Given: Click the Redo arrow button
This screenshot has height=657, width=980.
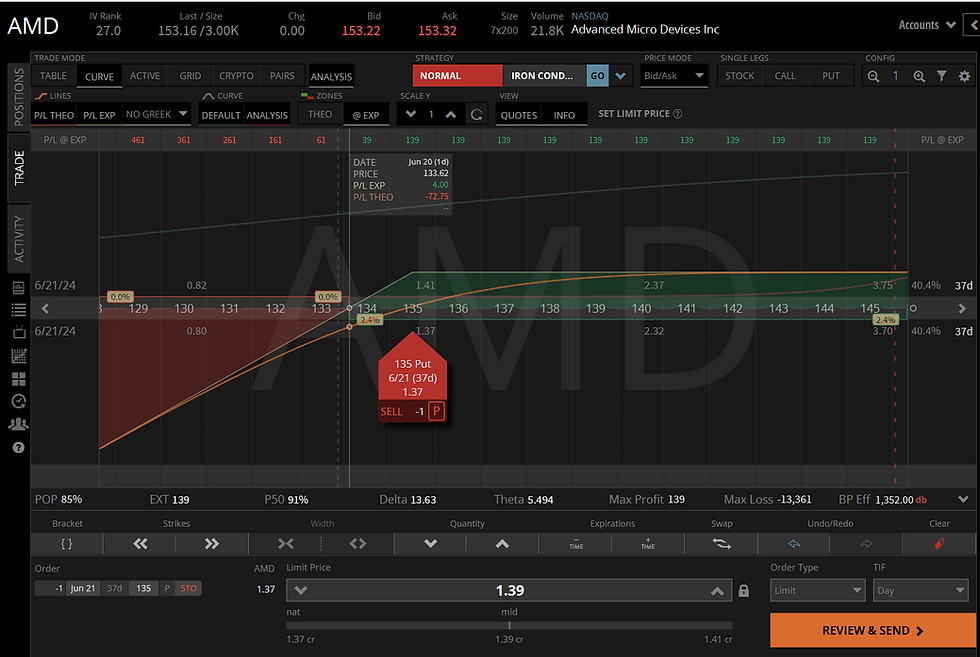Looking at the screenshot, I should [866, 544].
